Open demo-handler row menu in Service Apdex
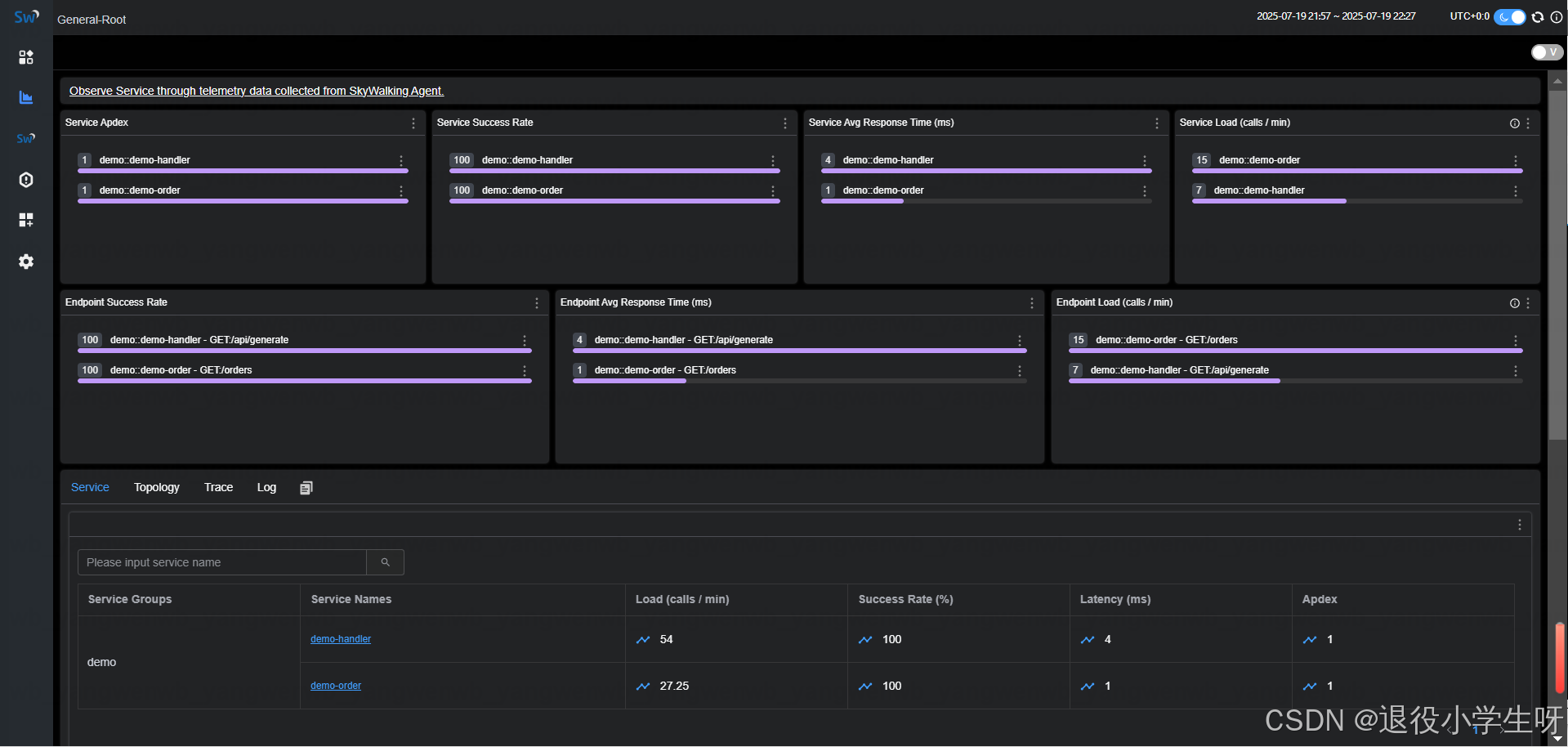This screenshot has width=1568, height=747. point(401,161)
